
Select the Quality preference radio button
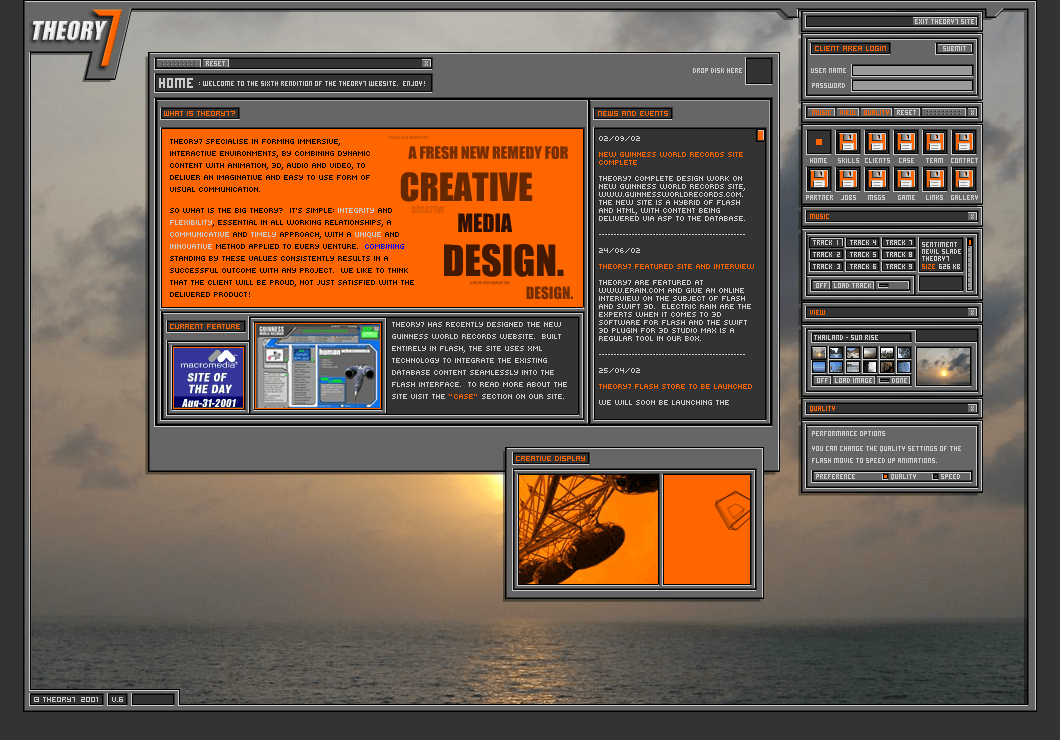[885, 477]
